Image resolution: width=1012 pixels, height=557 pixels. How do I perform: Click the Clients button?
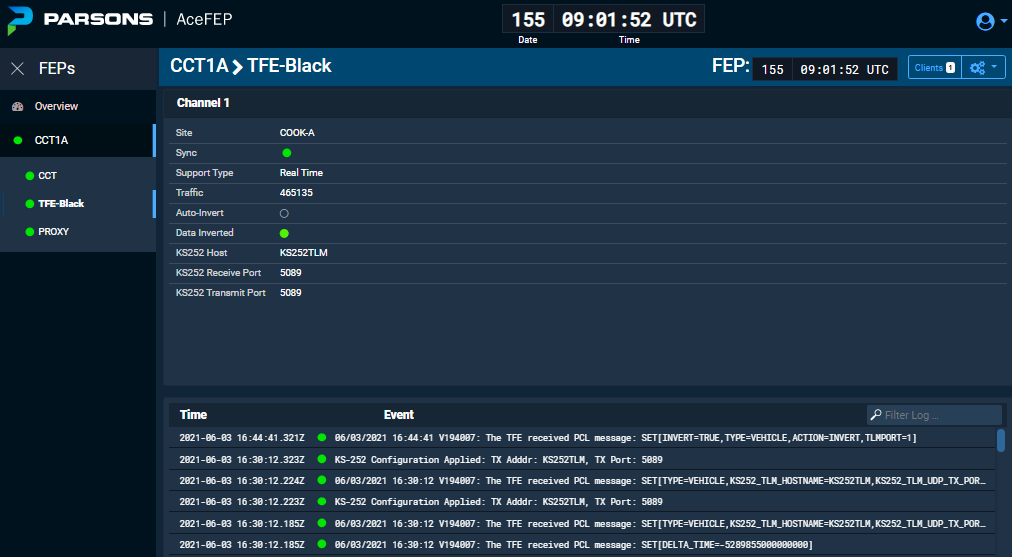(934, 68)
